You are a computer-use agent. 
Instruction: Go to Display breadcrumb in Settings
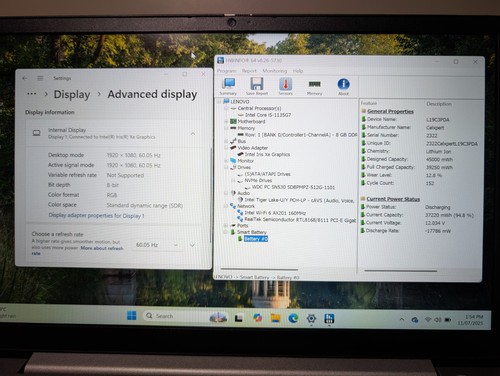(x=72, y=95)
